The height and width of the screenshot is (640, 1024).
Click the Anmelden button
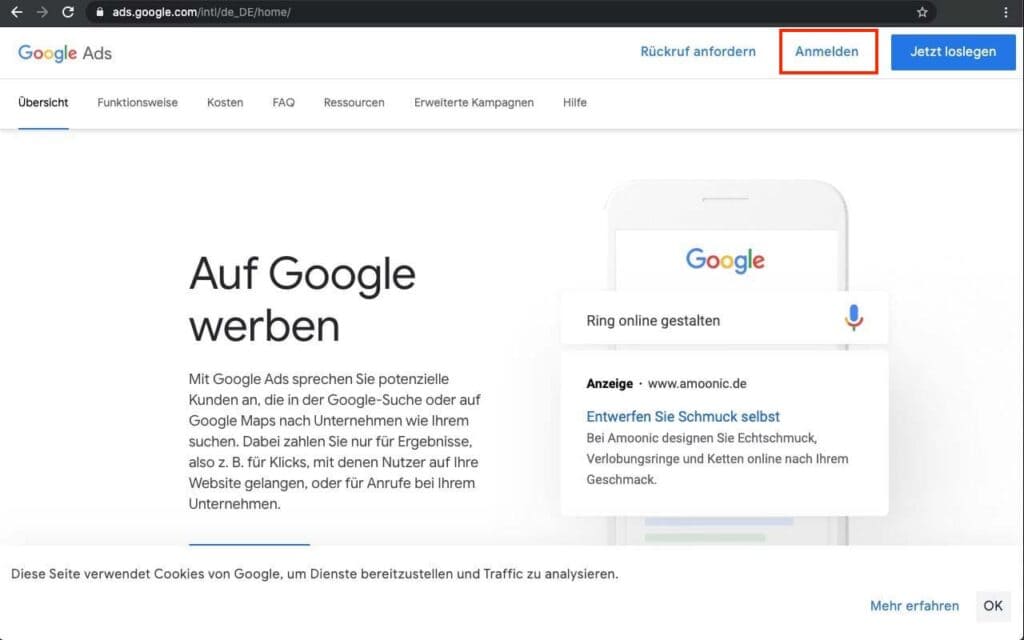[828, 51]
